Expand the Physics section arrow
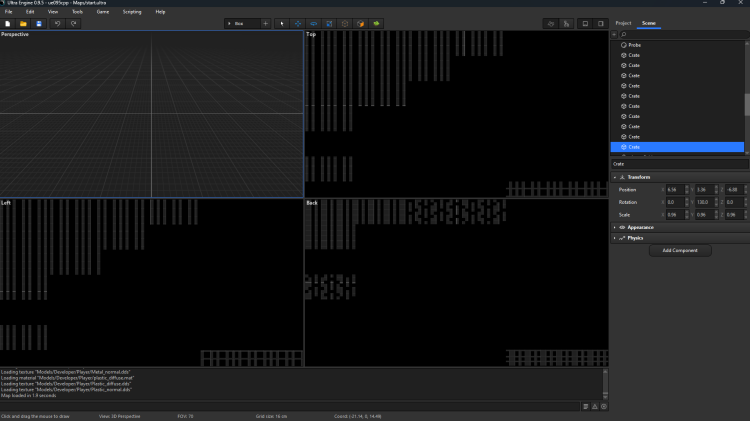 (x=615, y=238)
